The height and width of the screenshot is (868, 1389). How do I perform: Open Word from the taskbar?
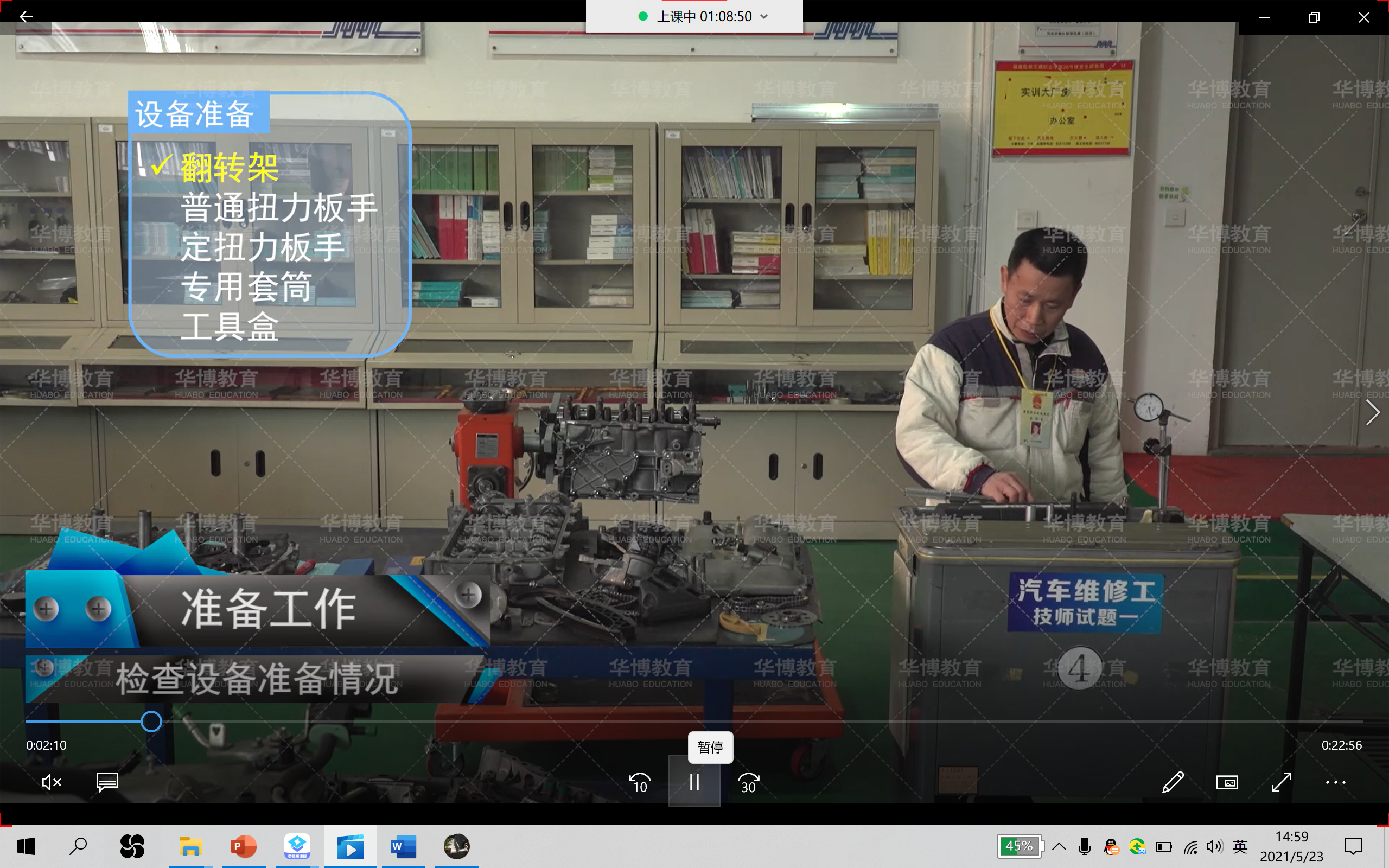click(403, 846)
